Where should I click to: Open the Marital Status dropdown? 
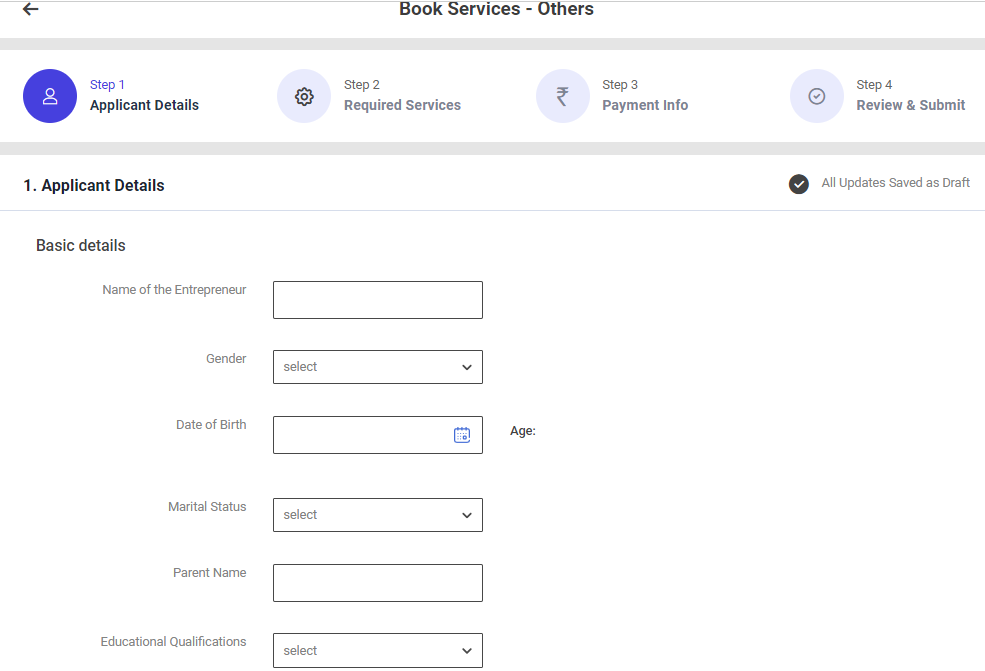tap(377, 515)
